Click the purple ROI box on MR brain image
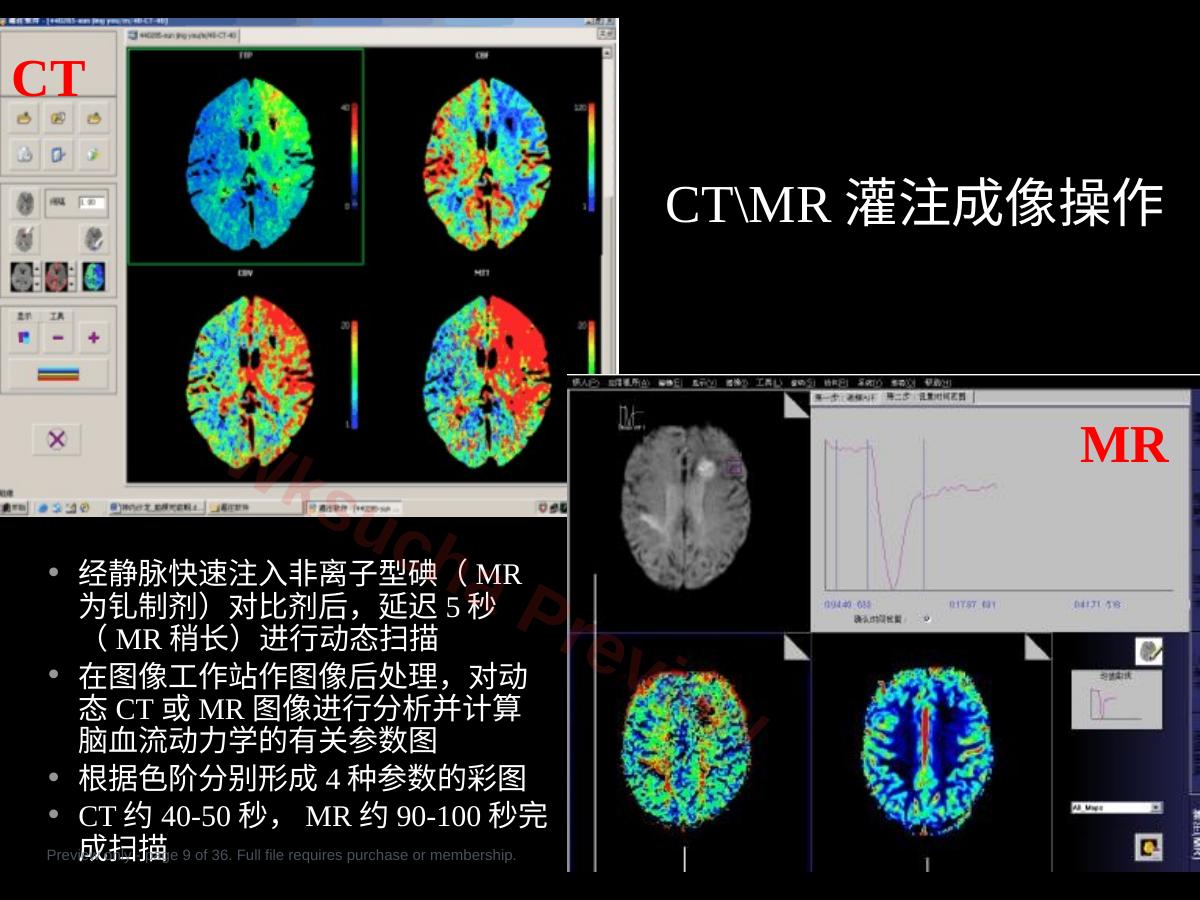The height and width of the screenshot is (900, 1200). [733, 467]
